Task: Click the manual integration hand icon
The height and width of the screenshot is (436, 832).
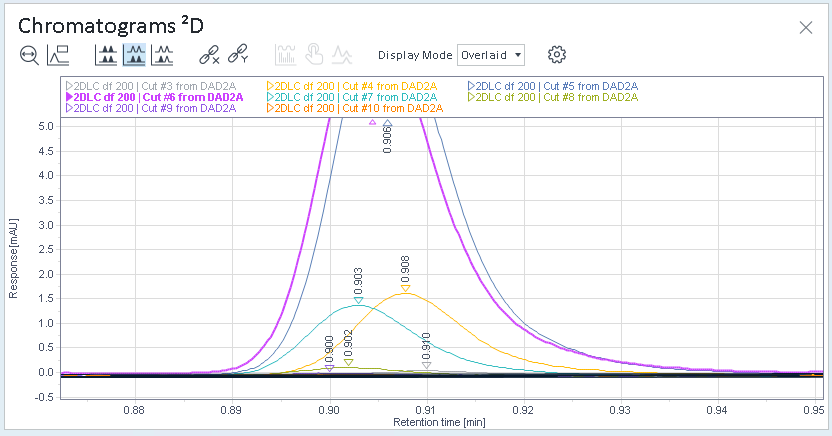Action: pos(314,55)
